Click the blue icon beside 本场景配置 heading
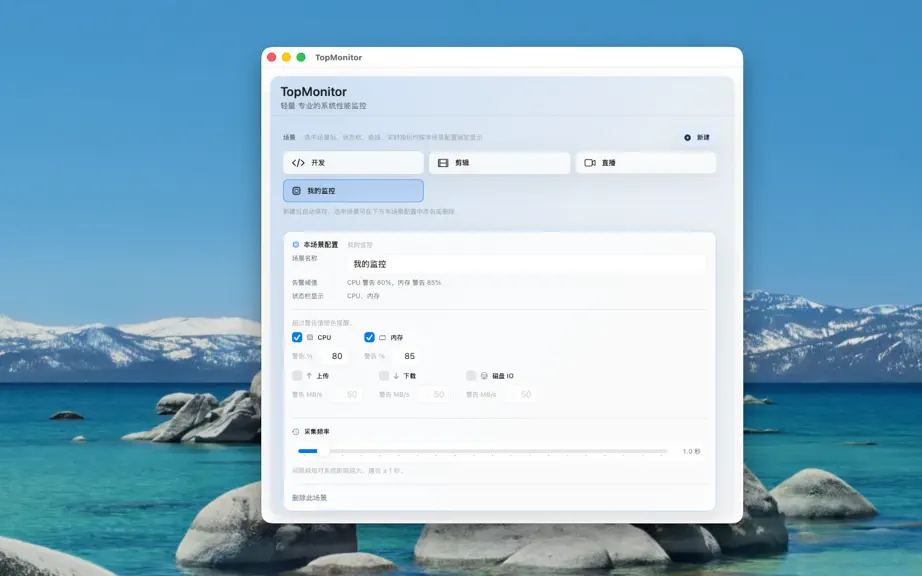The height and width of the screenshot is (576, 922). (296, 245)
